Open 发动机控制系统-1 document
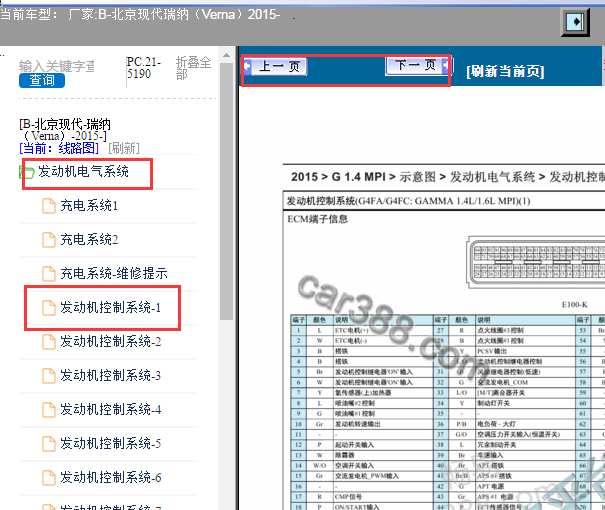 coord(110,307)
